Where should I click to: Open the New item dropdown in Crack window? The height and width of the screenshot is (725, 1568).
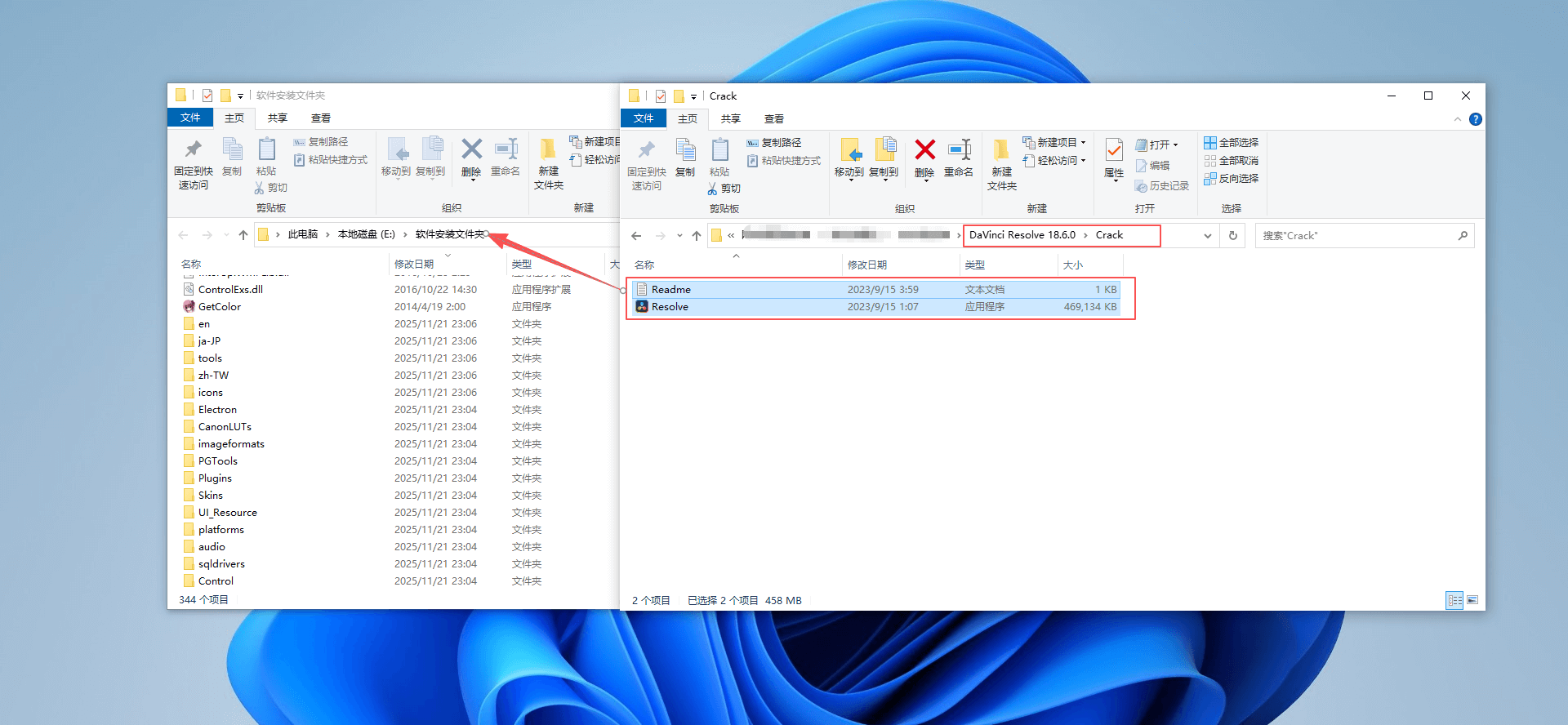[x=1055, y=143]
